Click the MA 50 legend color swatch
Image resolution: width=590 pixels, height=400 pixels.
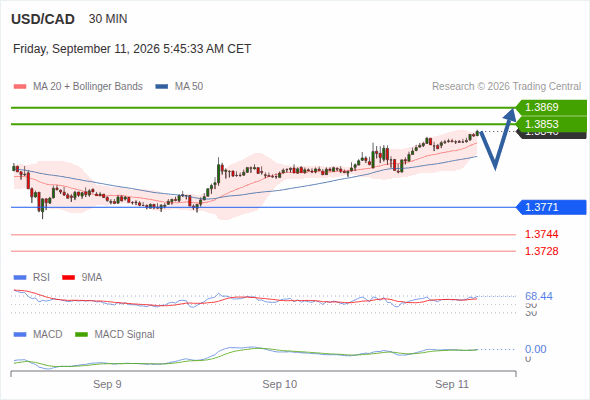click(x=162, y=87)
